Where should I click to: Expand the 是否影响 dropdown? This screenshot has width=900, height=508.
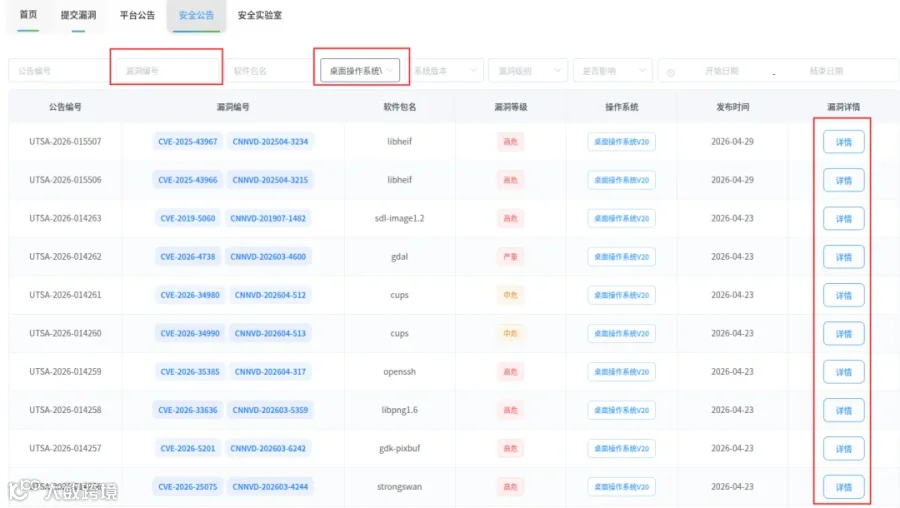(612, 71)
